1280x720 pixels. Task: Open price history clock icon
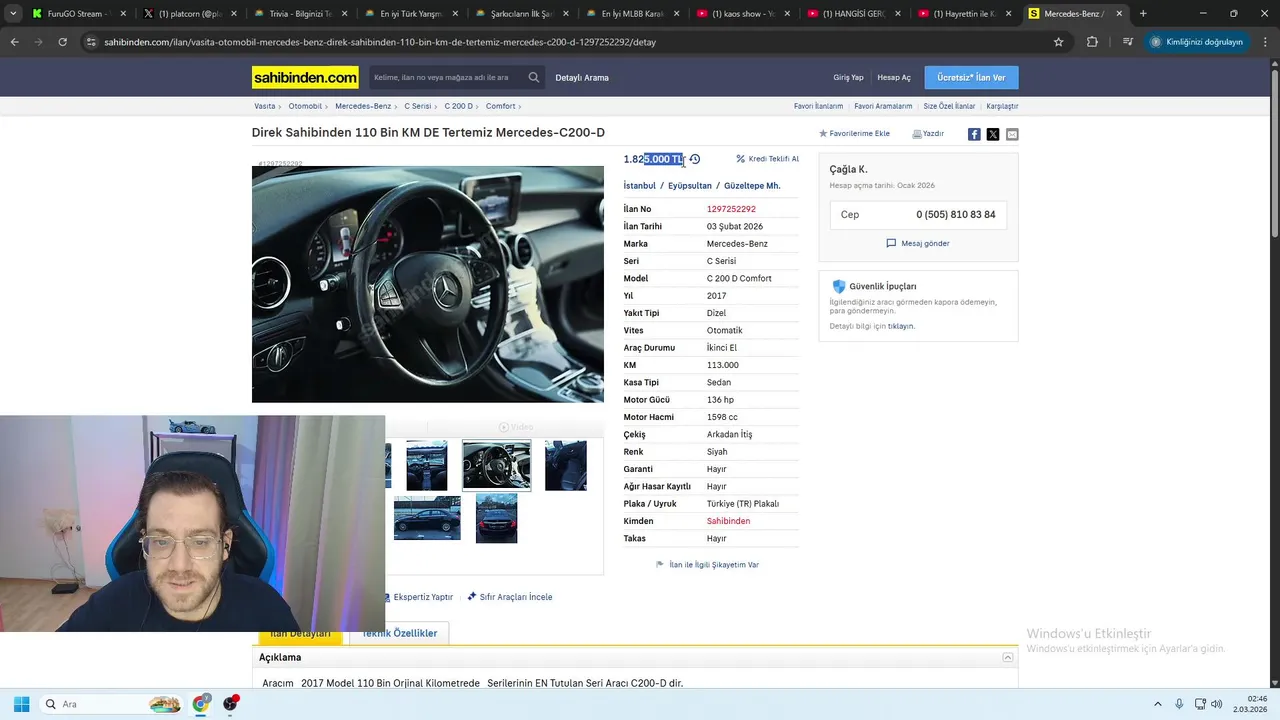coord(695,159)
